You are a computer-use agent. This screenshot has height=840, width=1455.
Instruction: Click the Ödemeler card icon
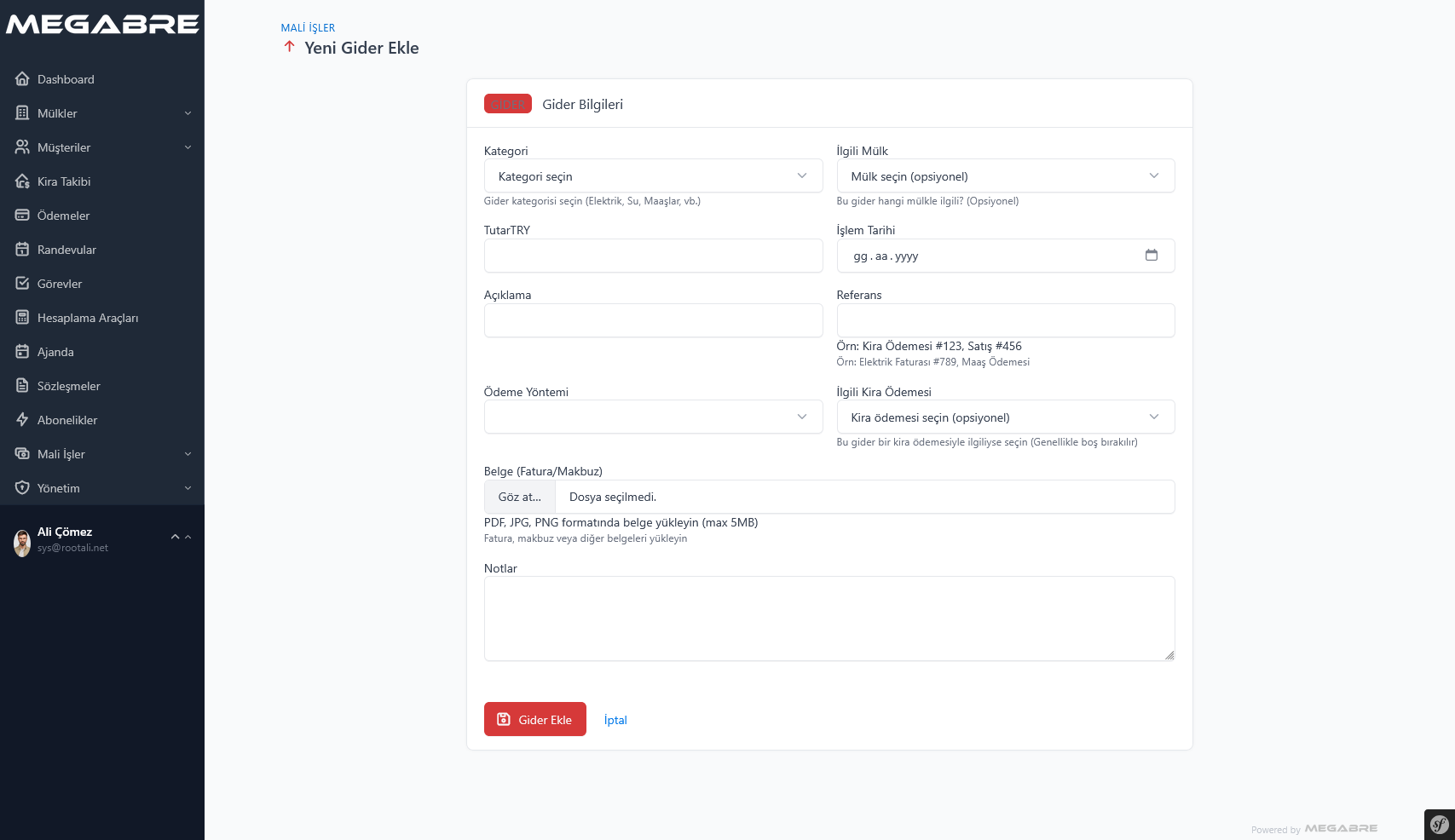pyautogui.click(x=22, y=216)
